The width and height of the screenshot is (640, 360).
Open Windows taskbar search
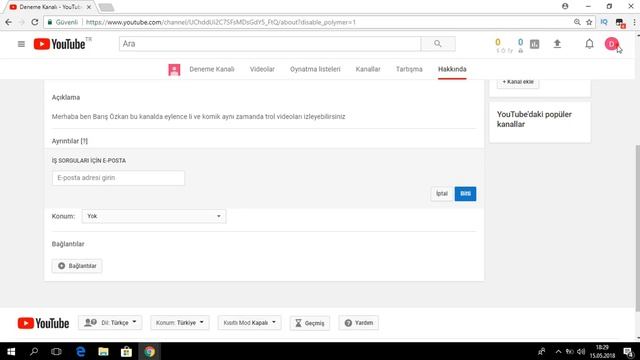pyautogui.click(x=34, y=351)
